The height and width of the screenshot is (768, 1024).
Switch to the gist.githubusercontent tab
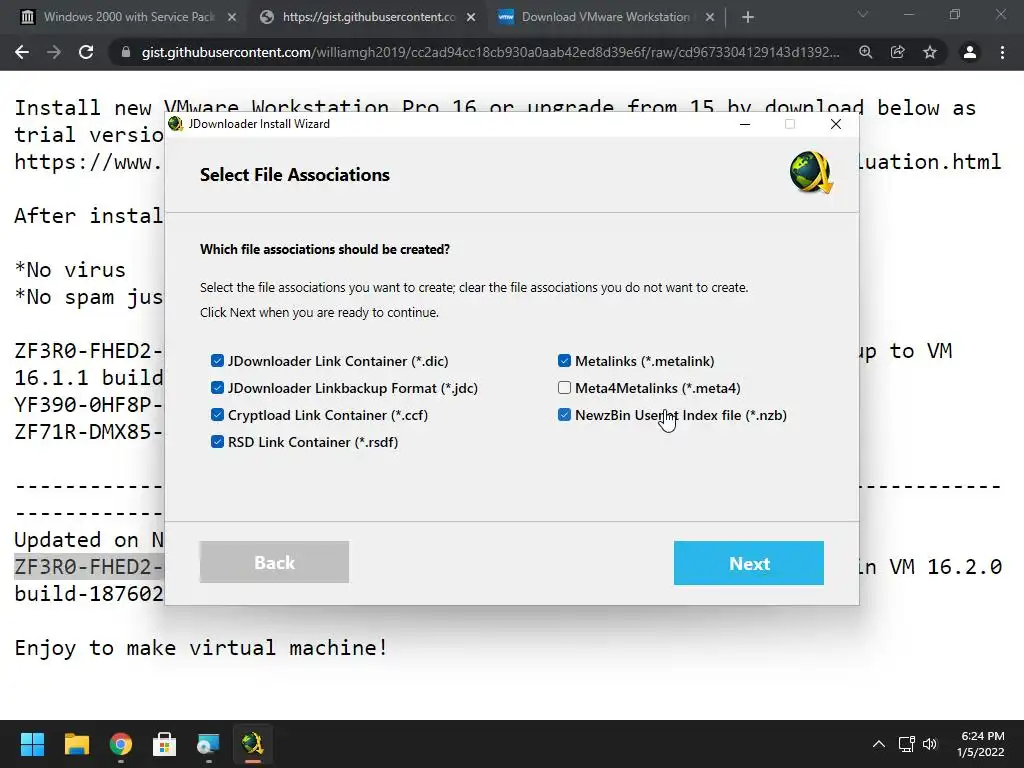(368, 17)
